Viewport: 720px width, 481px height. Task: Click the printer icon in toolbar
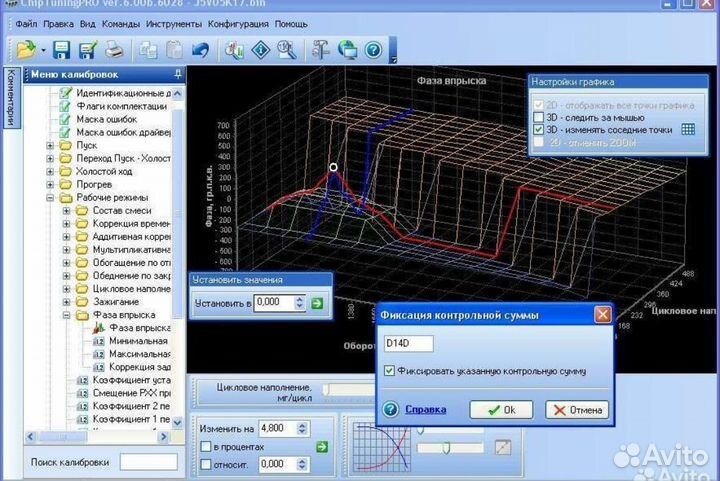[x=114, y=49]
